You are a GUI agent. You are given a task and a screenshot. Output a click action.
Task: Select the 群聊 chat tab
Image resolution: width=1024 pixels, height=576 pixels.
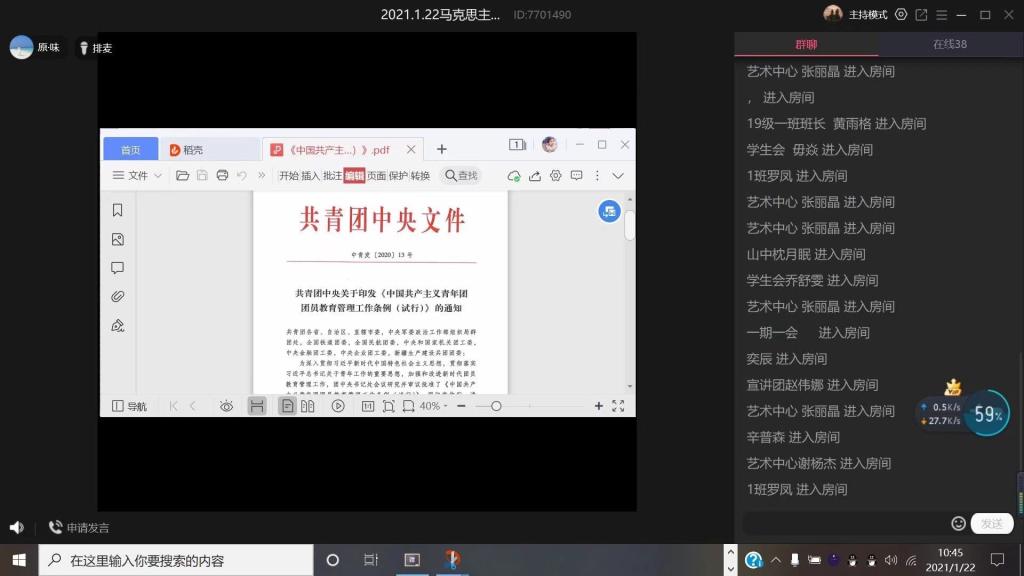click(806, 44)
